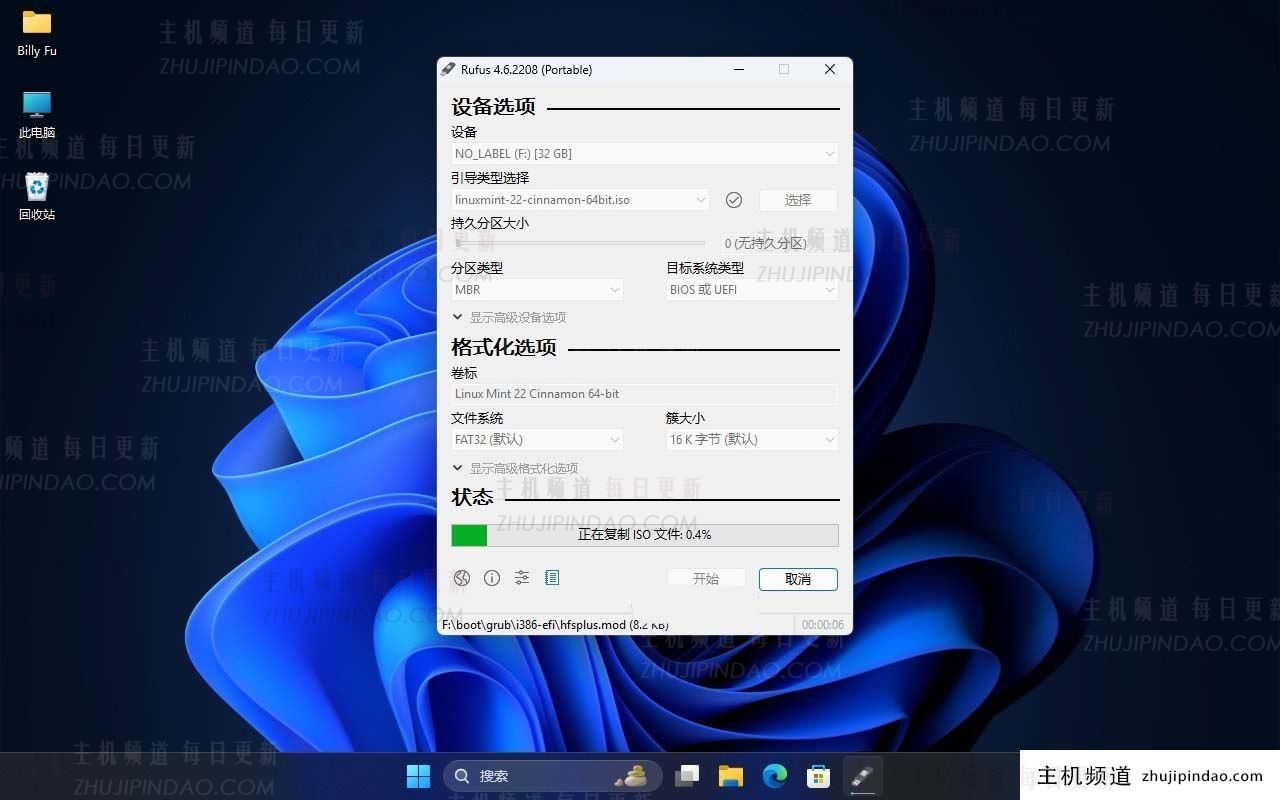Expand 显示高级格式化选项

coord(515,468)
